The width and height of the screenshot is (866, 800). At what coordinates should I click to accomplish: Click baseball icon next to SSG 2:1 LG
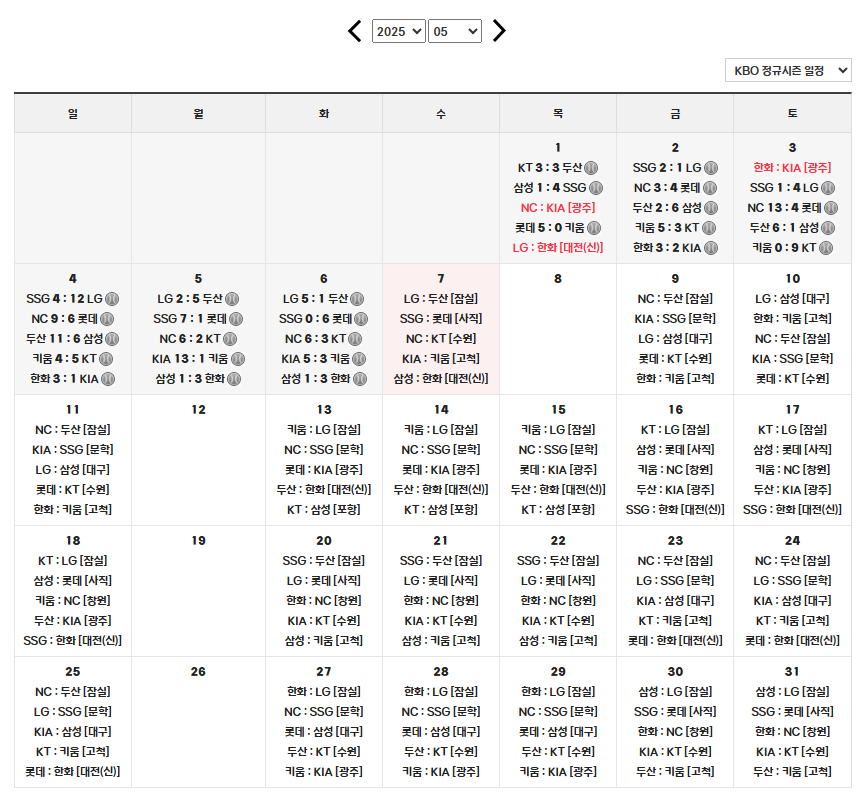click(711, 167)
